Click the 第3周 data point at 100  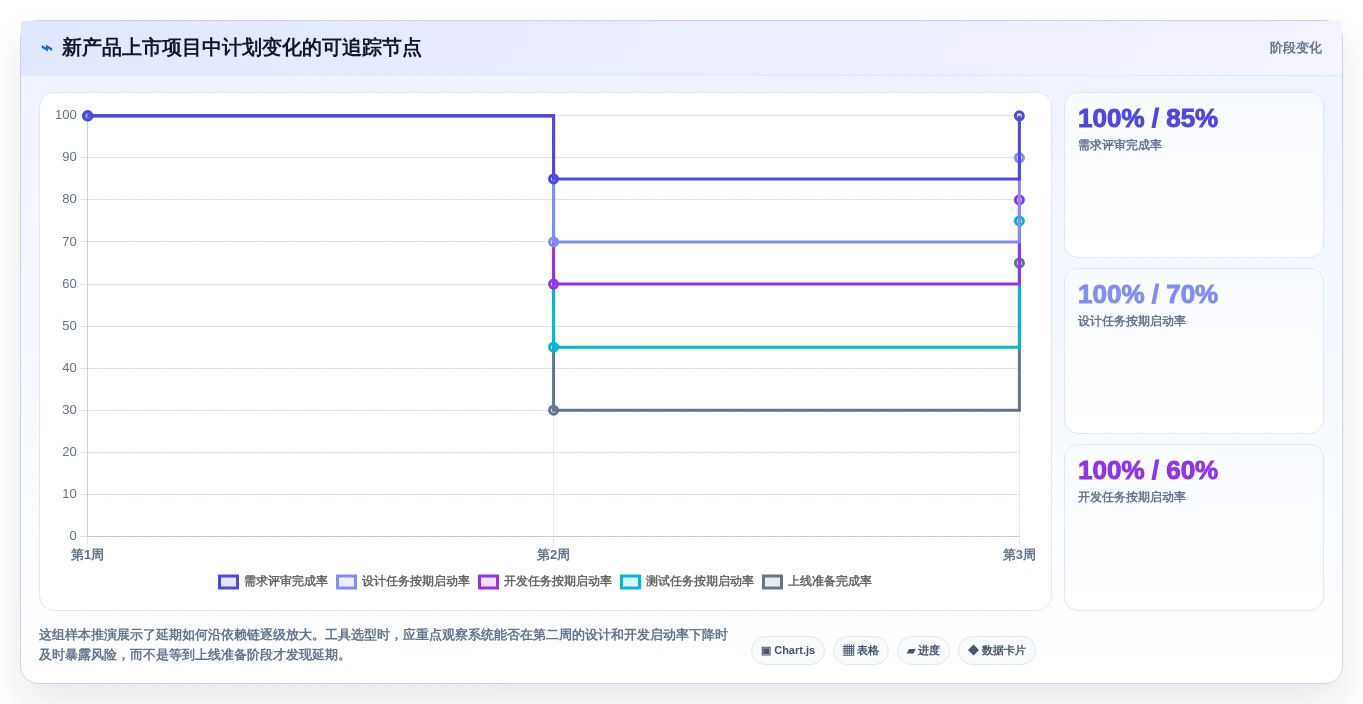pyautogui.click(x=1019, y=116)
